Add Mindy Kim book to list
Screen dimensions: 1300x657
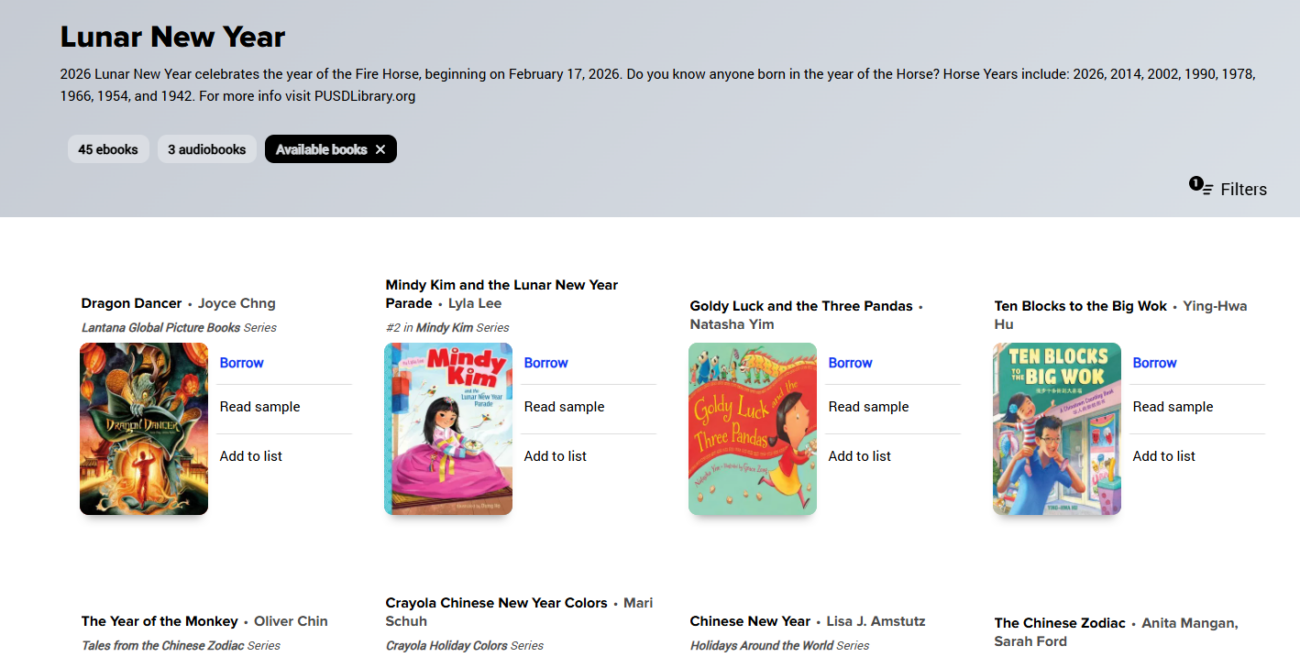pos(555,456)
